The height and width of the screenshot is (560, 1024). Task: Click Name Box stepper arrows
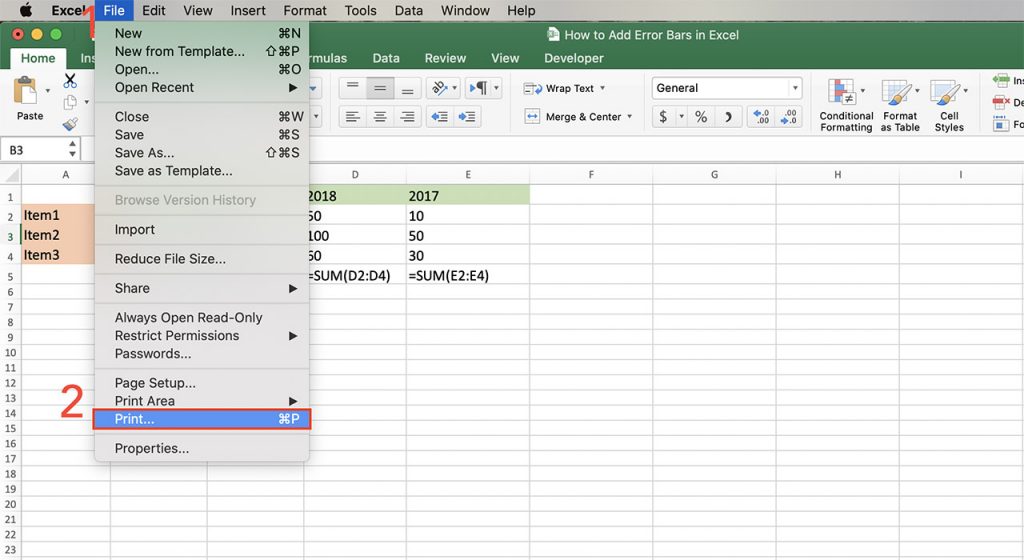coord(72,149)
